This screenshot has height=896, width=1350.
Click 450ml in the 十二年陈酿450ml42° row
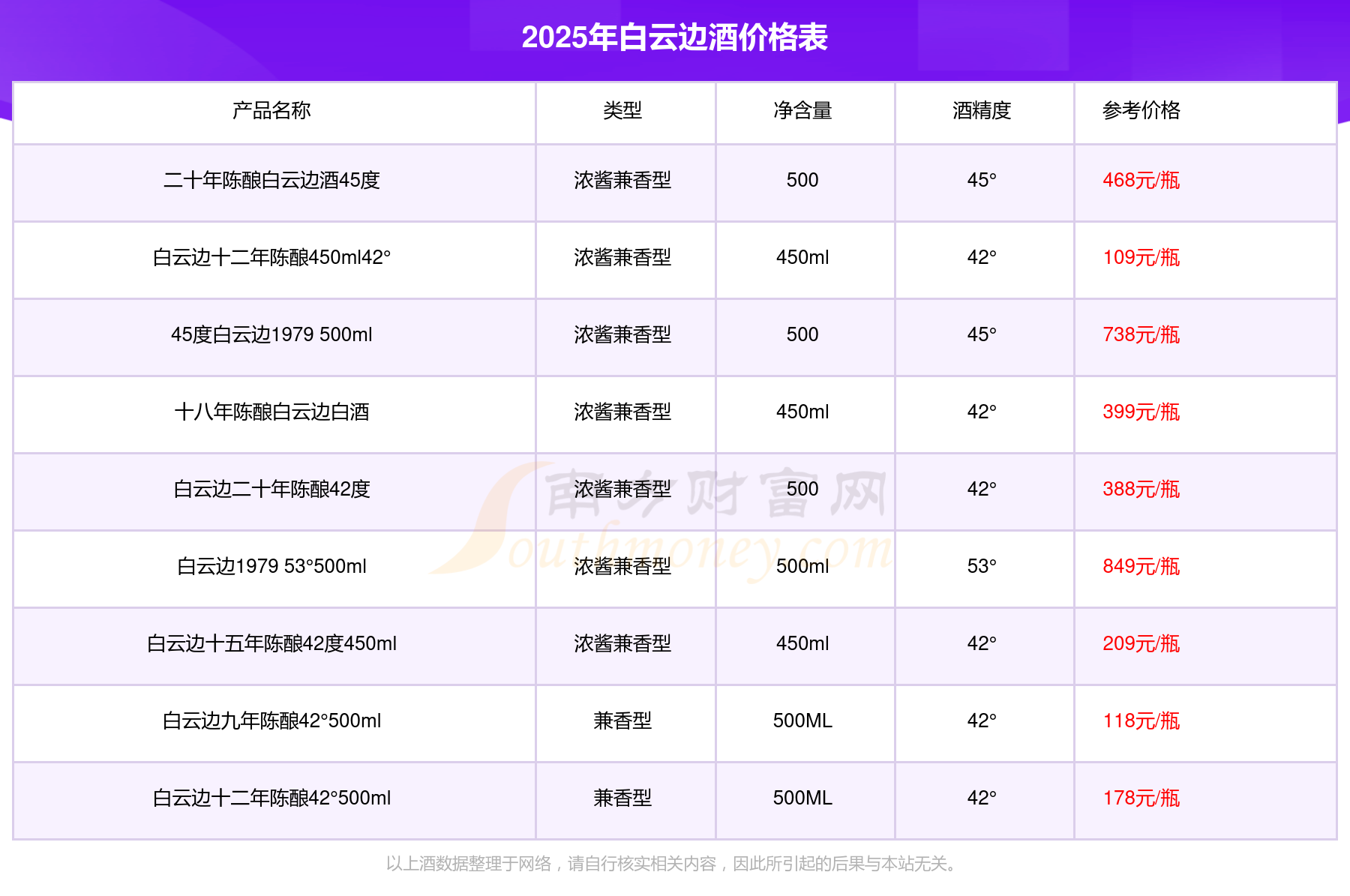(x=802, y=257)
